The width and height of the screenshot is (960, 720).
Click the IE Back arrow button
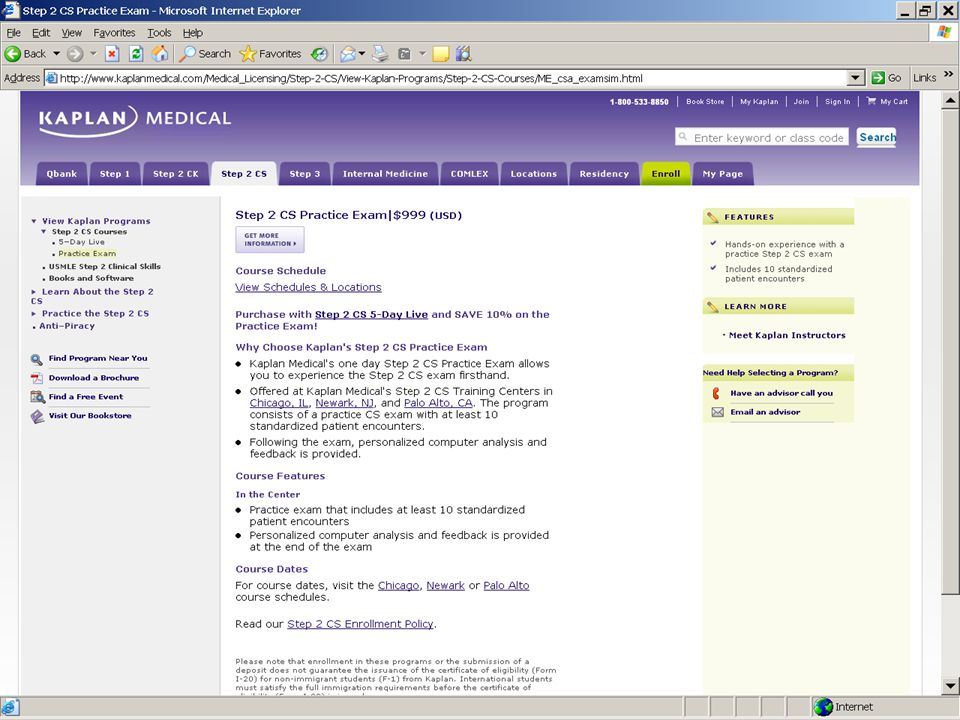point(24,54)
